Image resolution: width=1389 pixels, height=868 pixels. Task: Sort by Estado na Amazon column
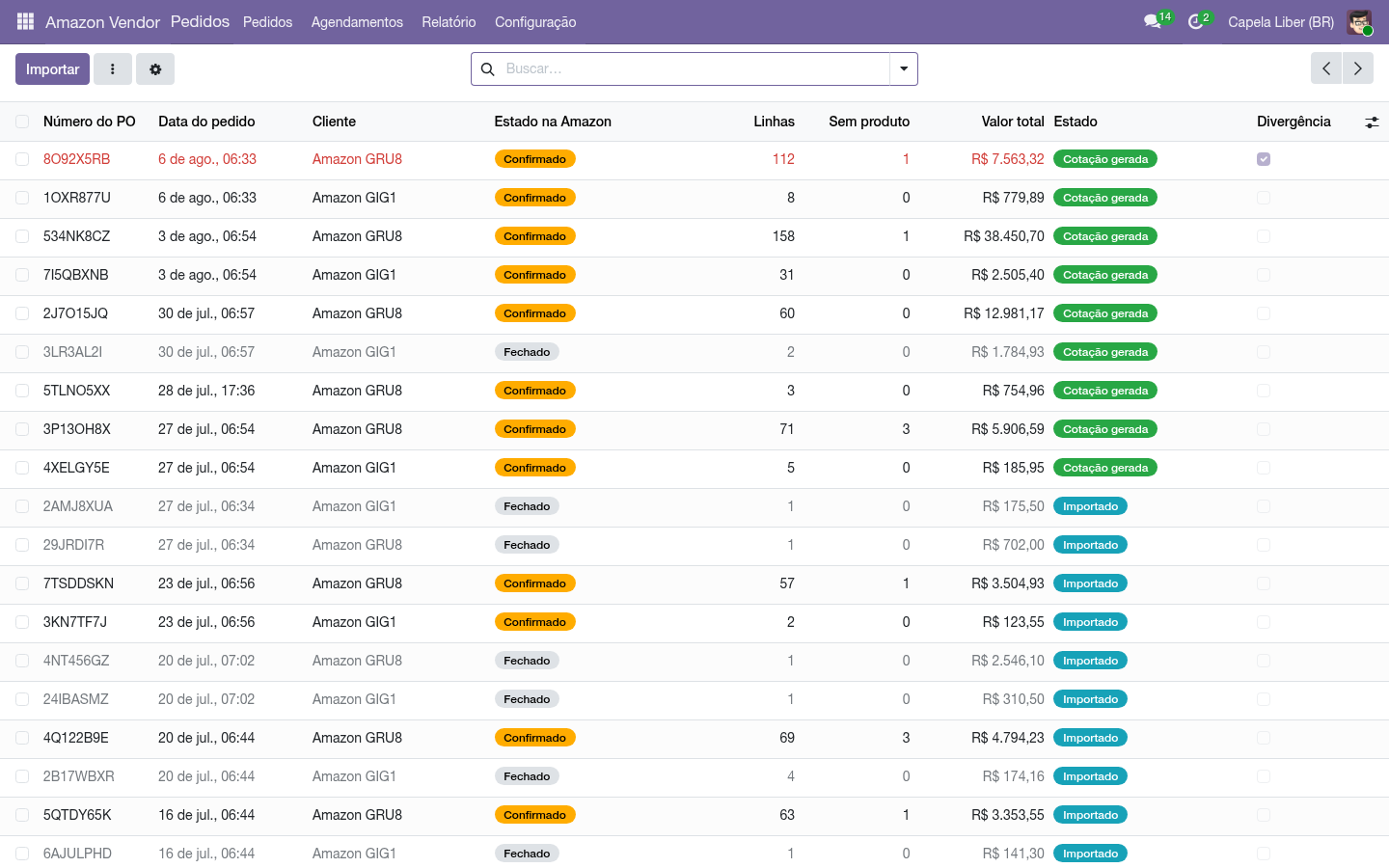point(553,122)
